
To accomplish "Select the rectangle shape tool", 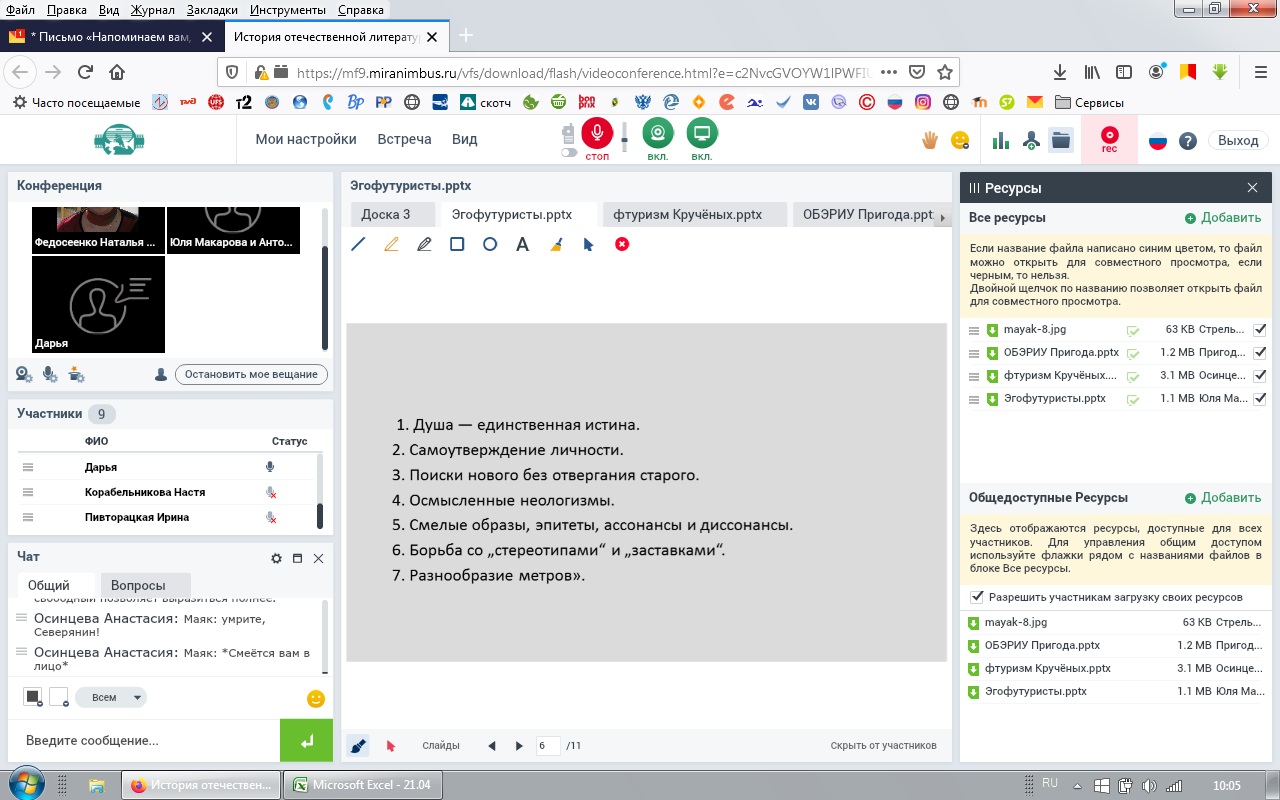I will coord(457,244).
